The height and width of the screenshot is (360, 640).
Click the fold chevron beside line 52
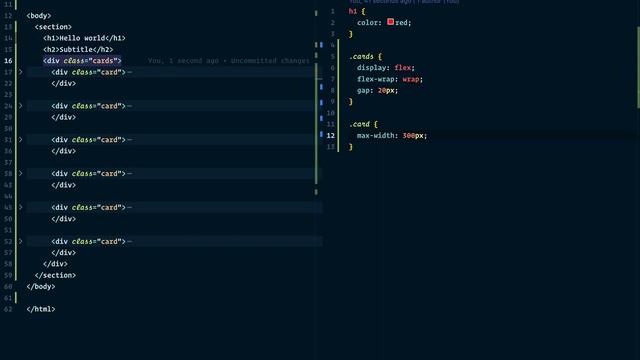pos(20,241)
